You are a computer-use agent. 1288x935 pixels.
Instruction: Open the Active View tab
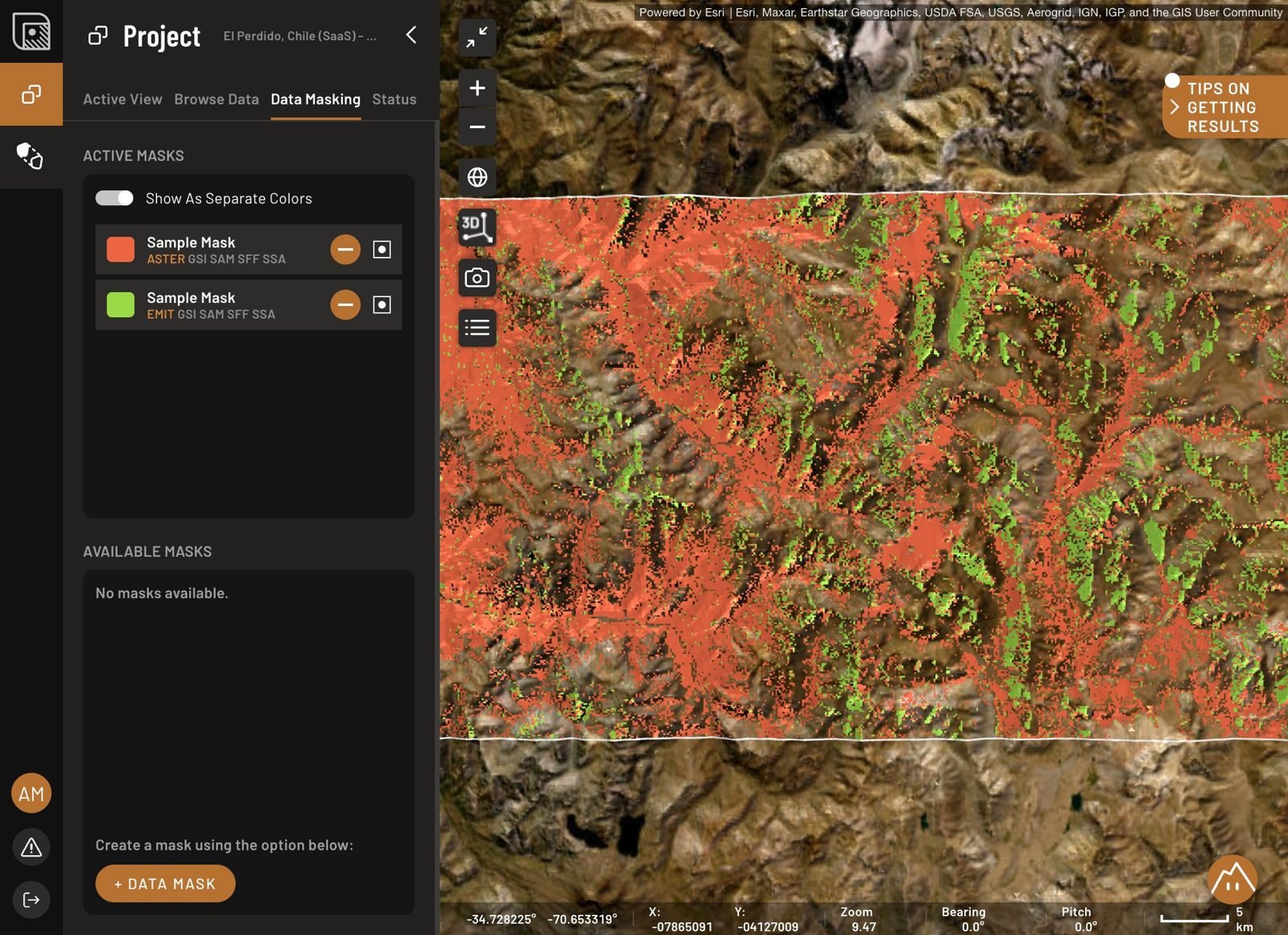click(122, 99)
